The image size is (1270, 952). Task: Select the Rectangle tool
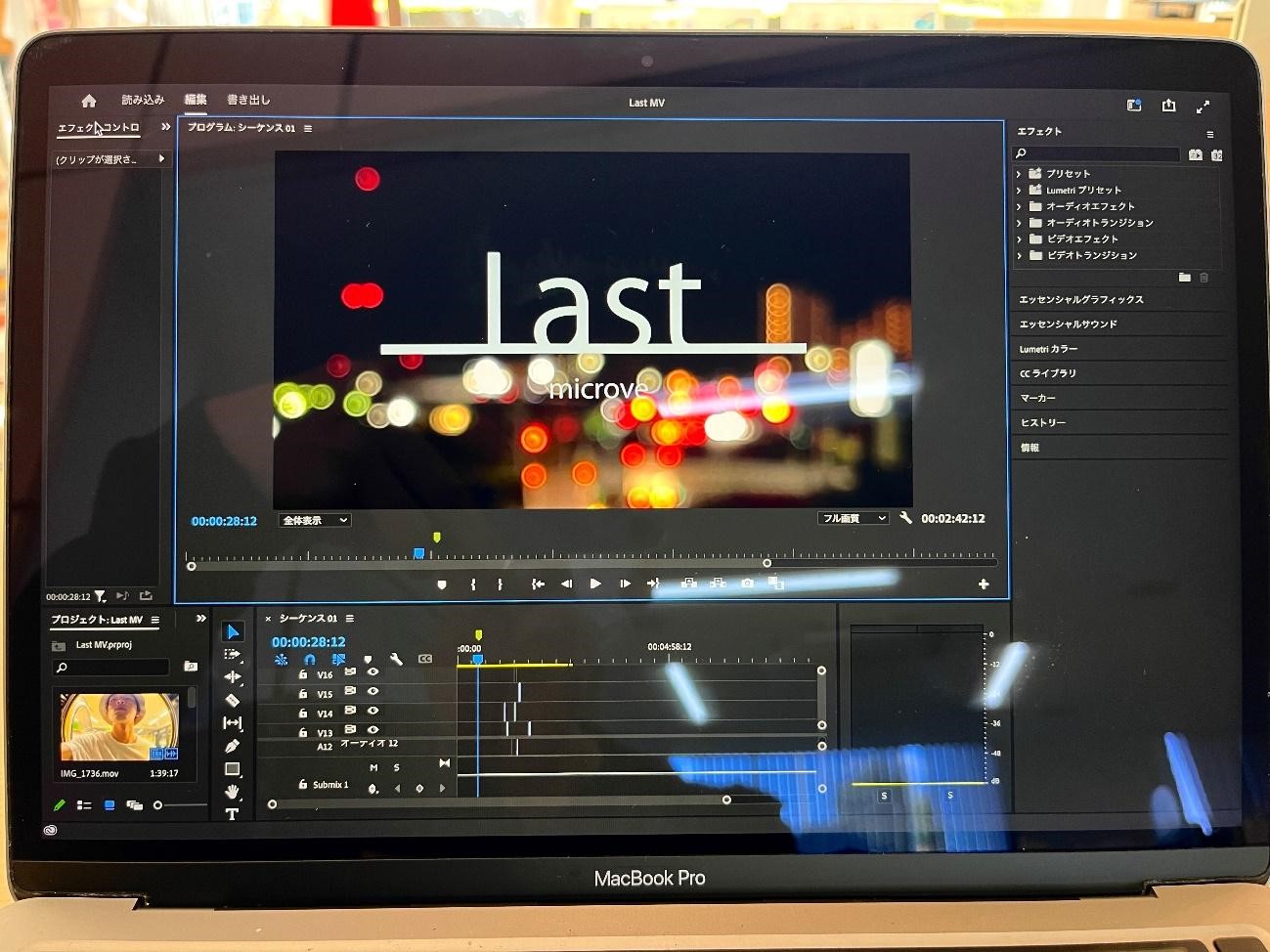pyautogui.click(x=233, y=769)
